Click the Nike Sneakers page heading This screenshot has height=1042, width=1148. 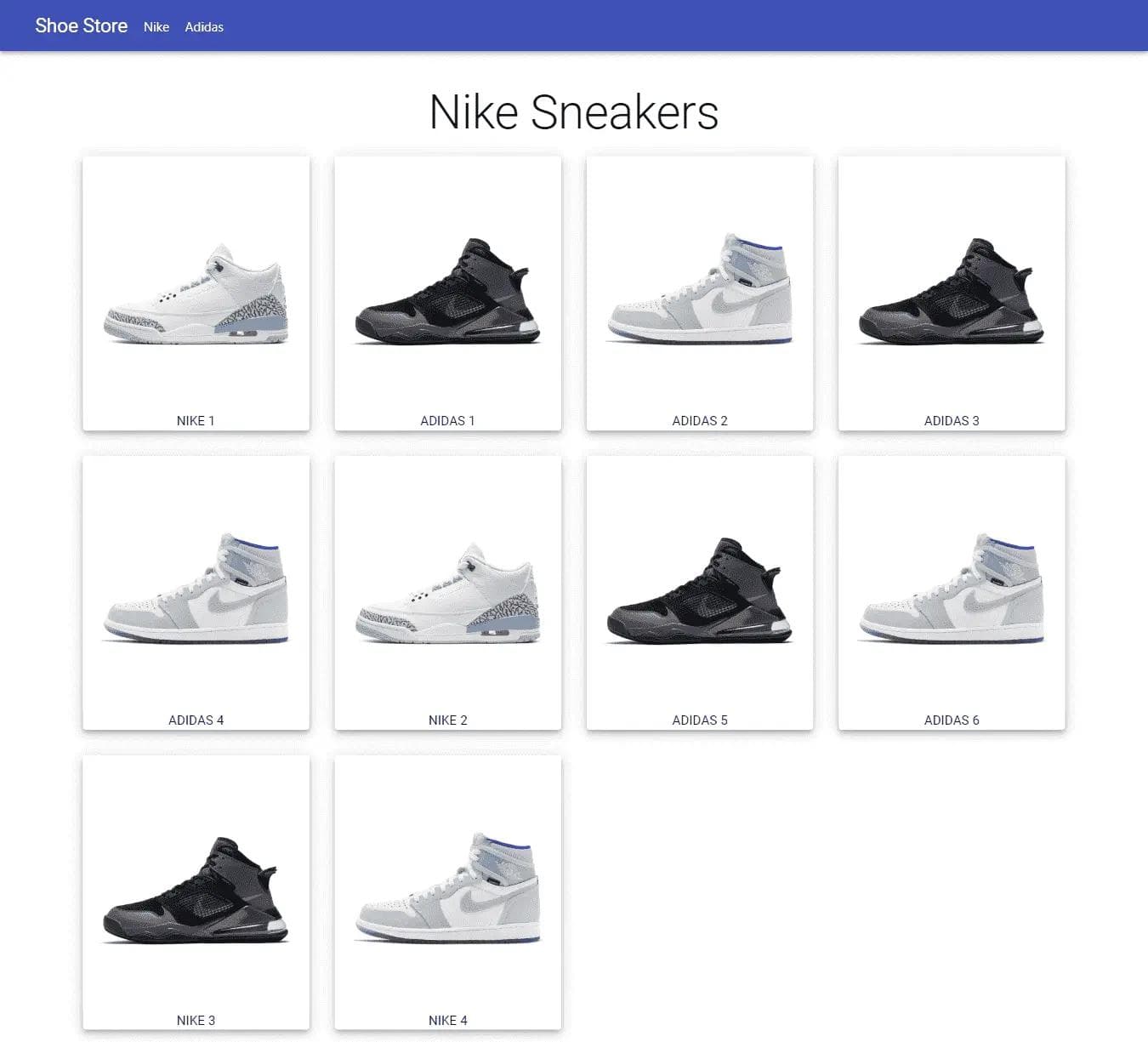pyautogui.click(x=574, y=112)
